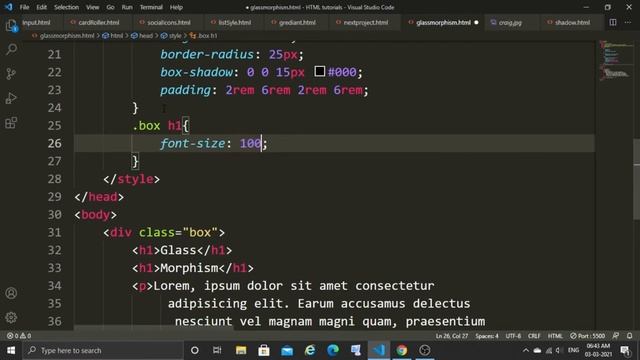Open Cortana circle on taskbar
This screenshot has width=640, height=360.
point(195,350)
